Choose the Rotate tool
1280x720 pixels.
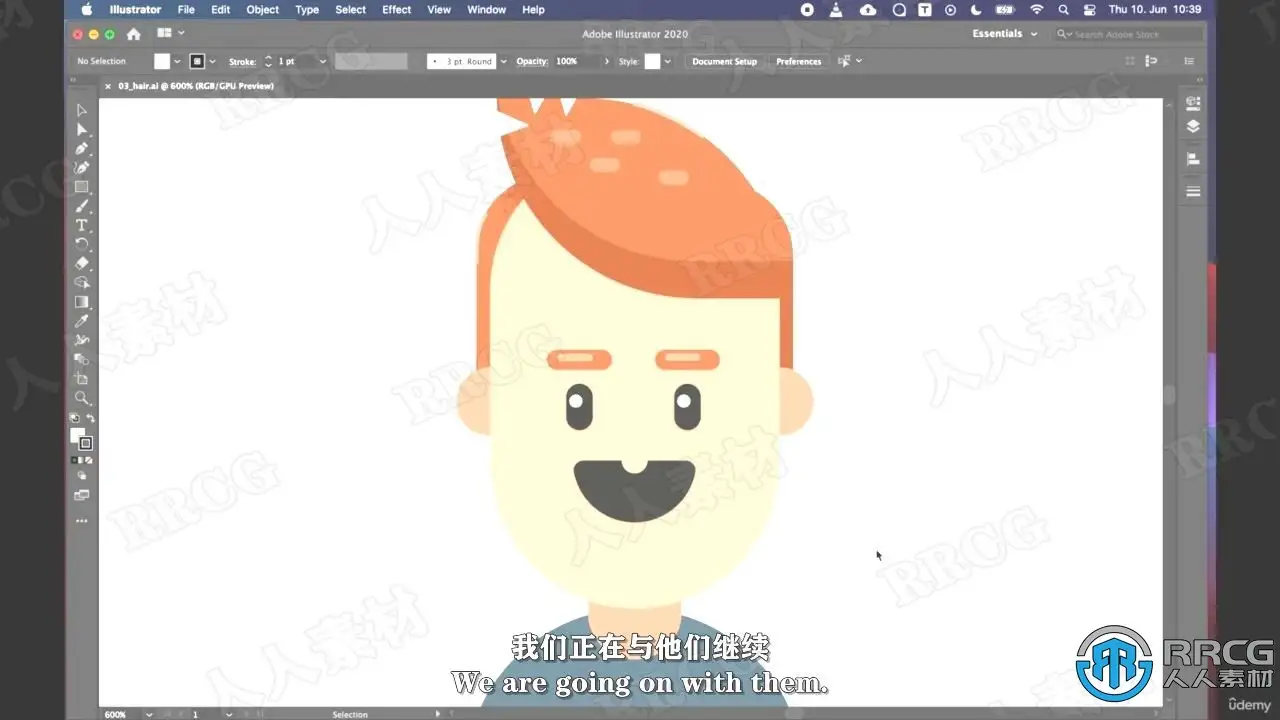tap(82, 244)
